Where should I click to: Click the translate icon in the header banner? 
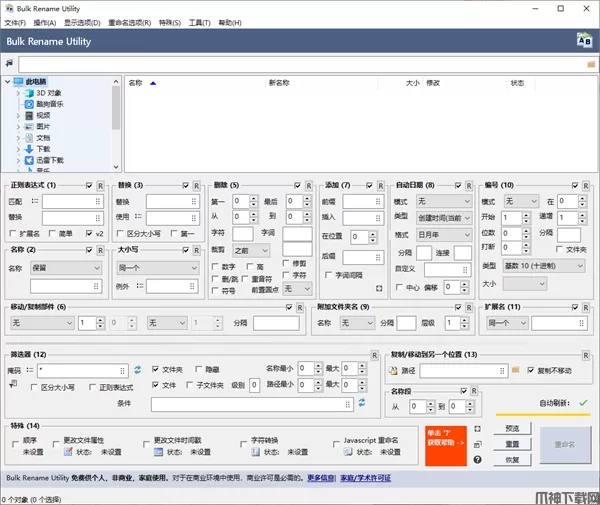click(584, 41)
